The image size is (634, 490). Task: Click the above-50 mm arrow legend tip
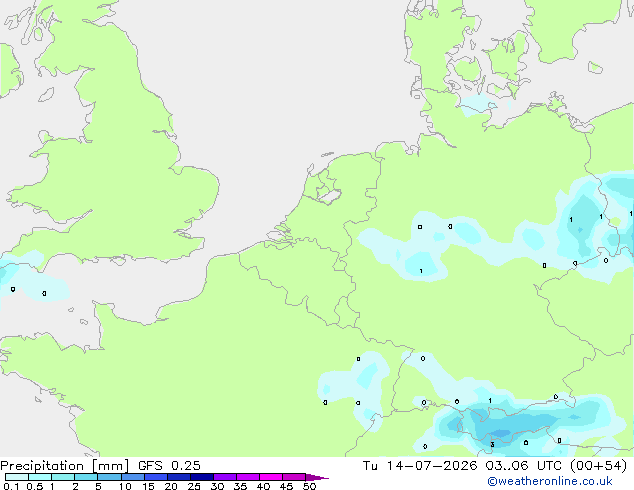coord(317,477)
